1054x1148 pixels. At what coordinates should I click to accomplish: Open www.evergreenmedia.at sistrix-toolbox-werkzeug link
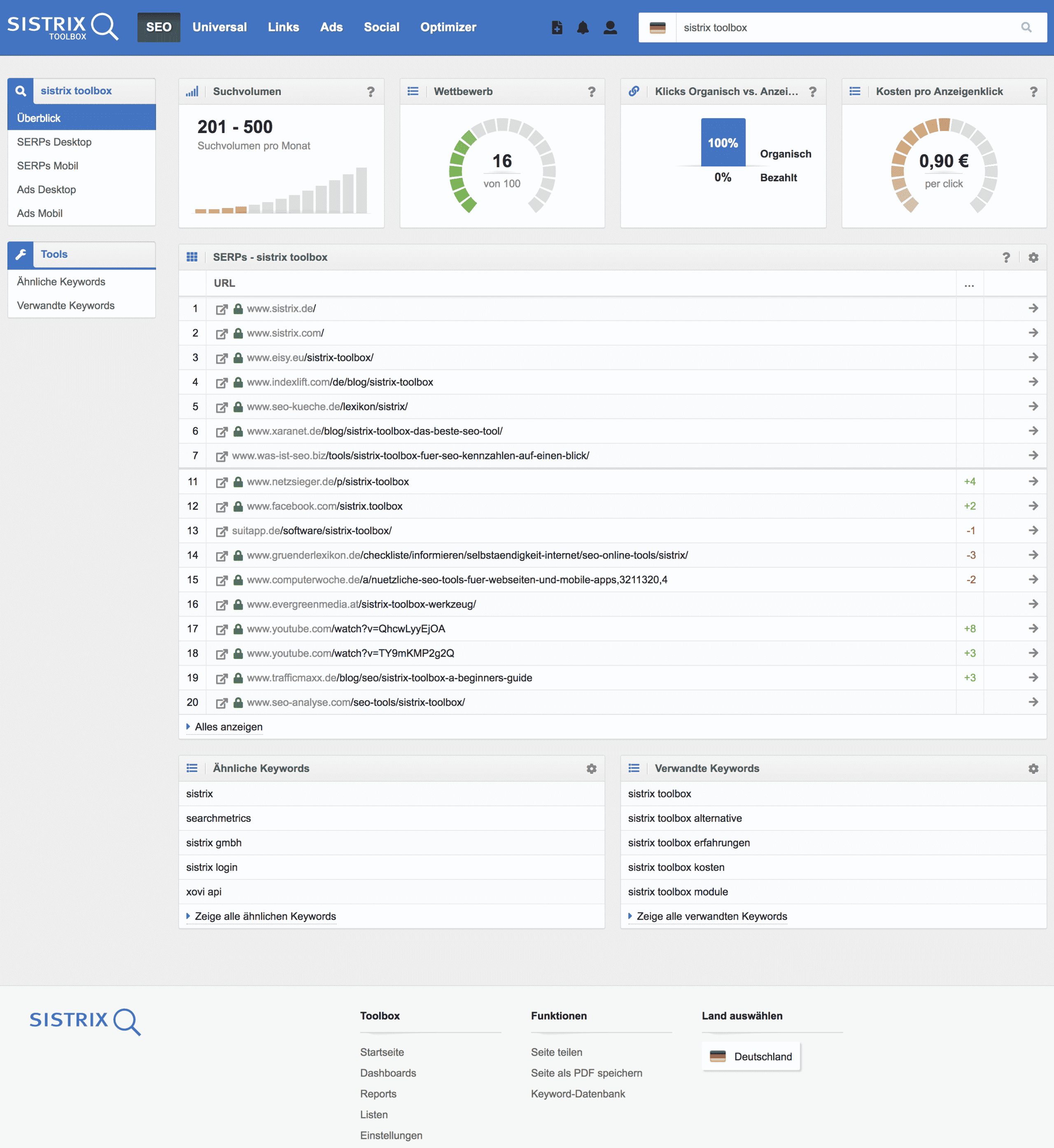pos(361,604)
